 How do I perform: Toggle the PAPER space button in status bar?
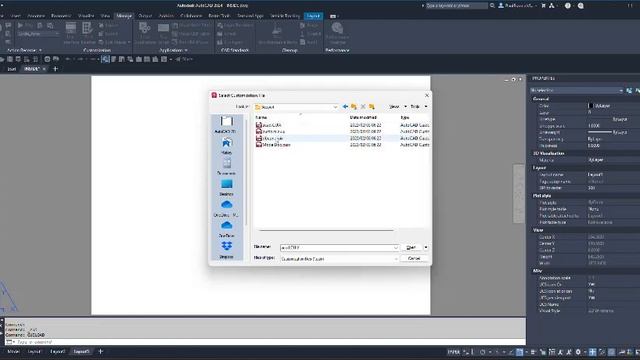click(453, 352)
